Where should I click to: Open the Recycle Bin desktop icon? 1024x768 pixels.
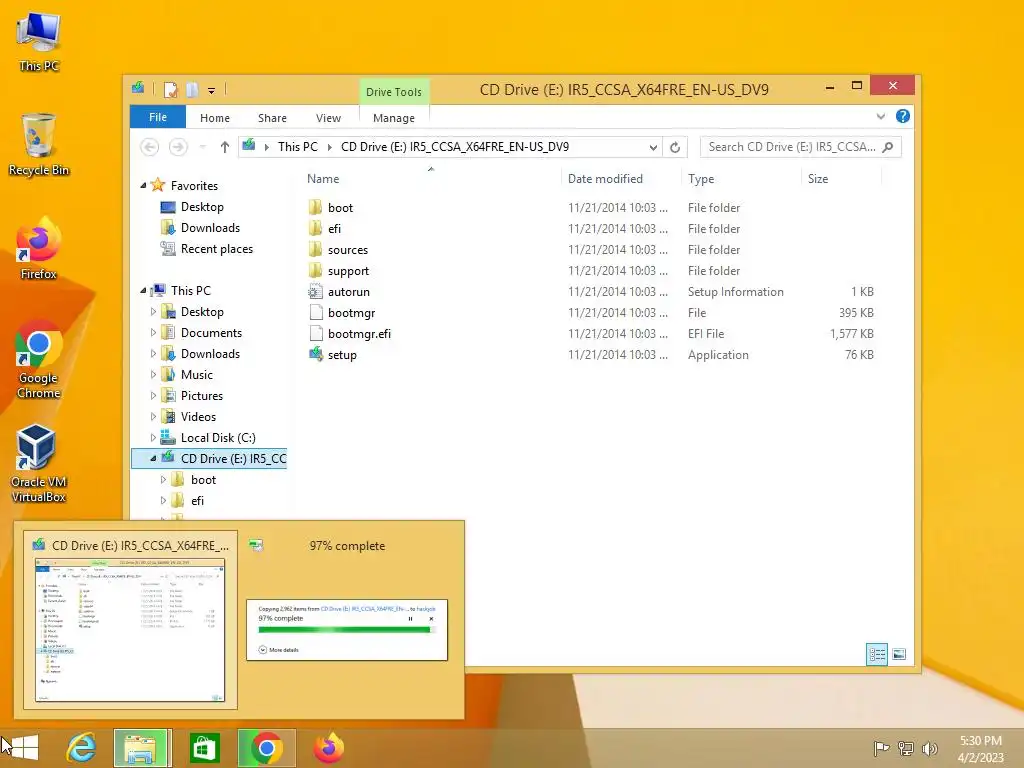(x=39, y=145)
